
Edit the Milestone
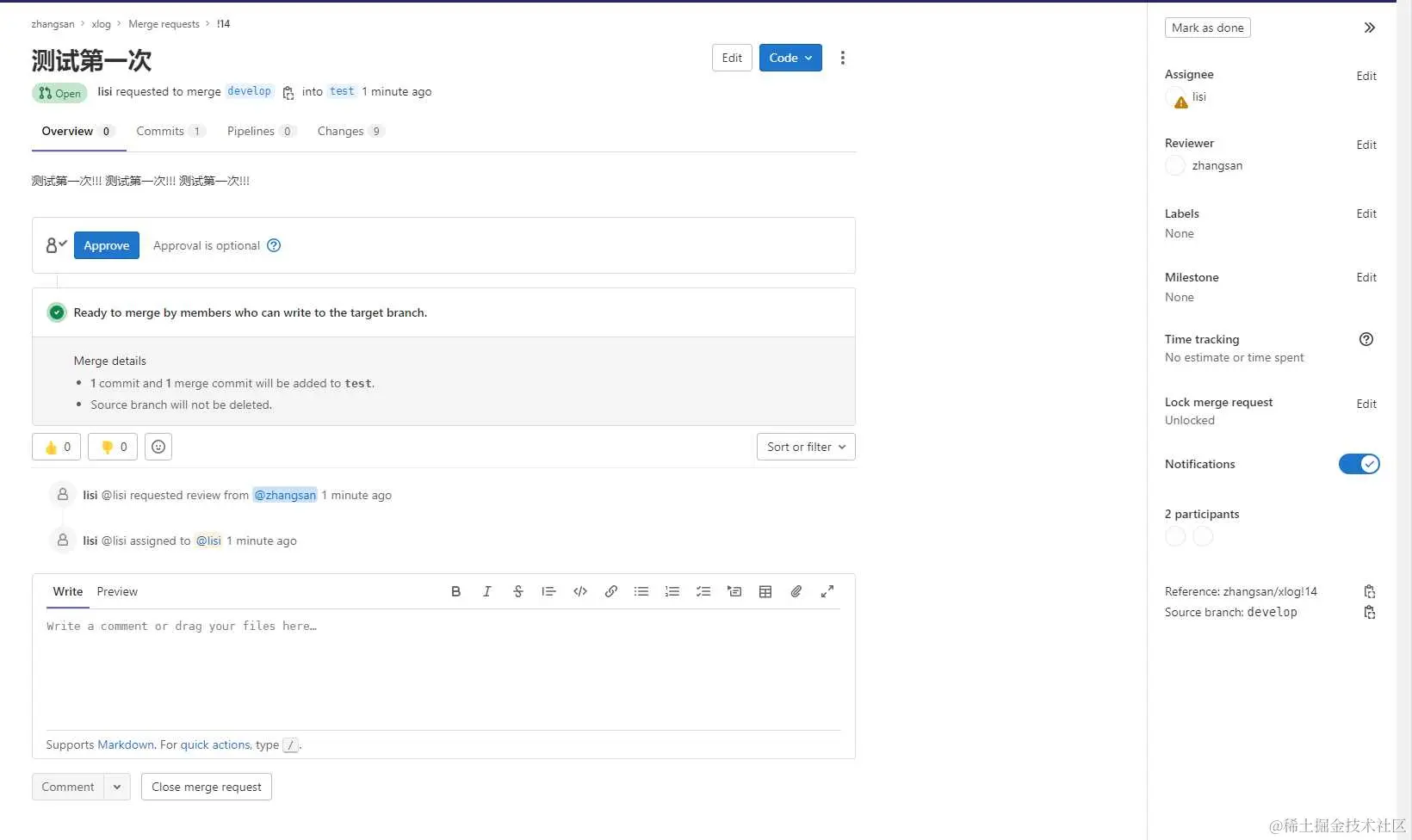tap(1366, 277)
